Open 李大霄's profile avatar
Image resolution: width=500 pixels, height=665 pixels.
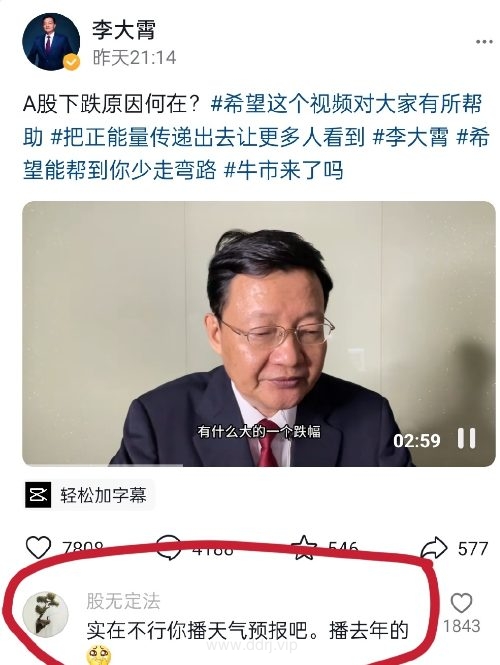point(51,42)
